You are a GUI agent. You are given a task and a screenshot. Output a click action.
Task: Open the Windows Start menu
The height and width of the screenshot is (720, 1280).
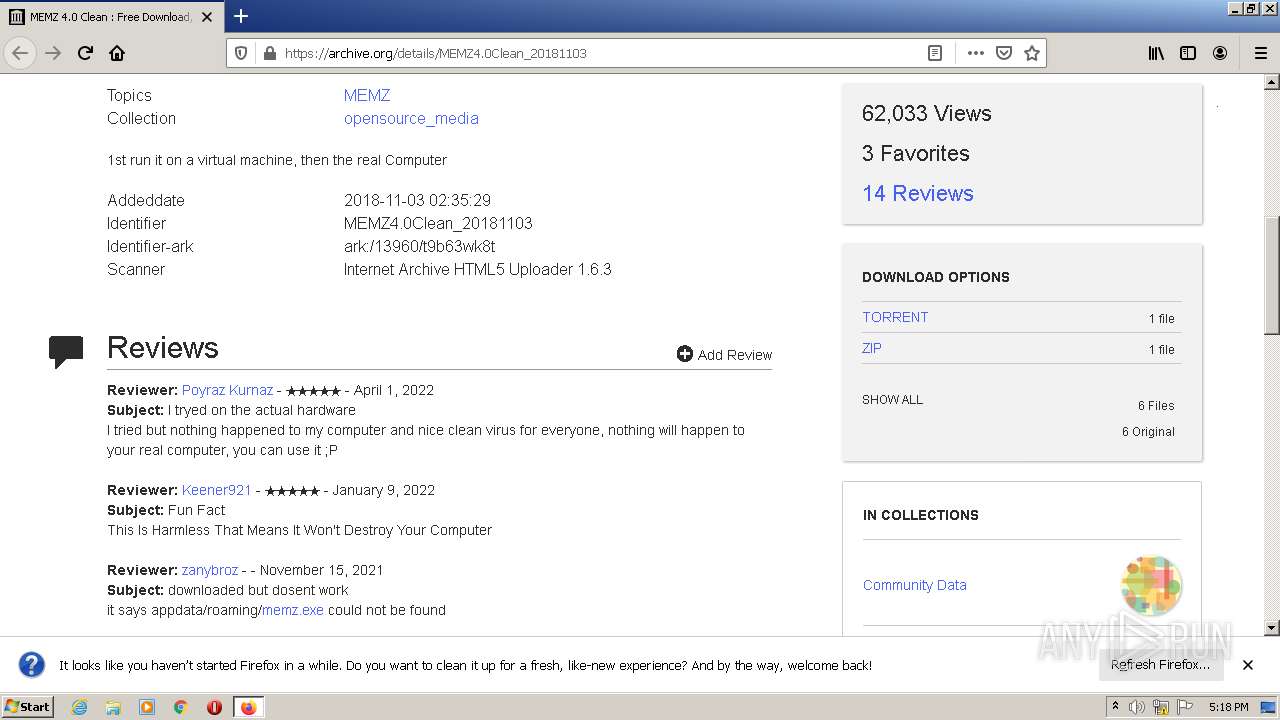tap(28, 707)
